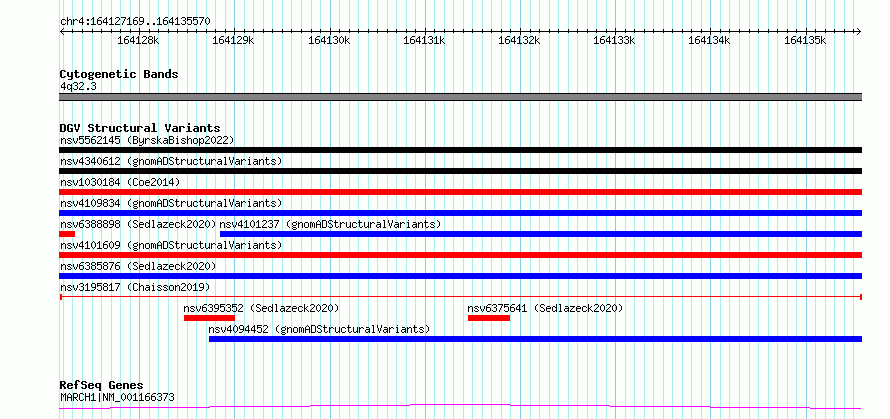Select the blue bar under nsv4101237
Screen dimensions: 890x419
pyautogui.click(x=541, y=234)
